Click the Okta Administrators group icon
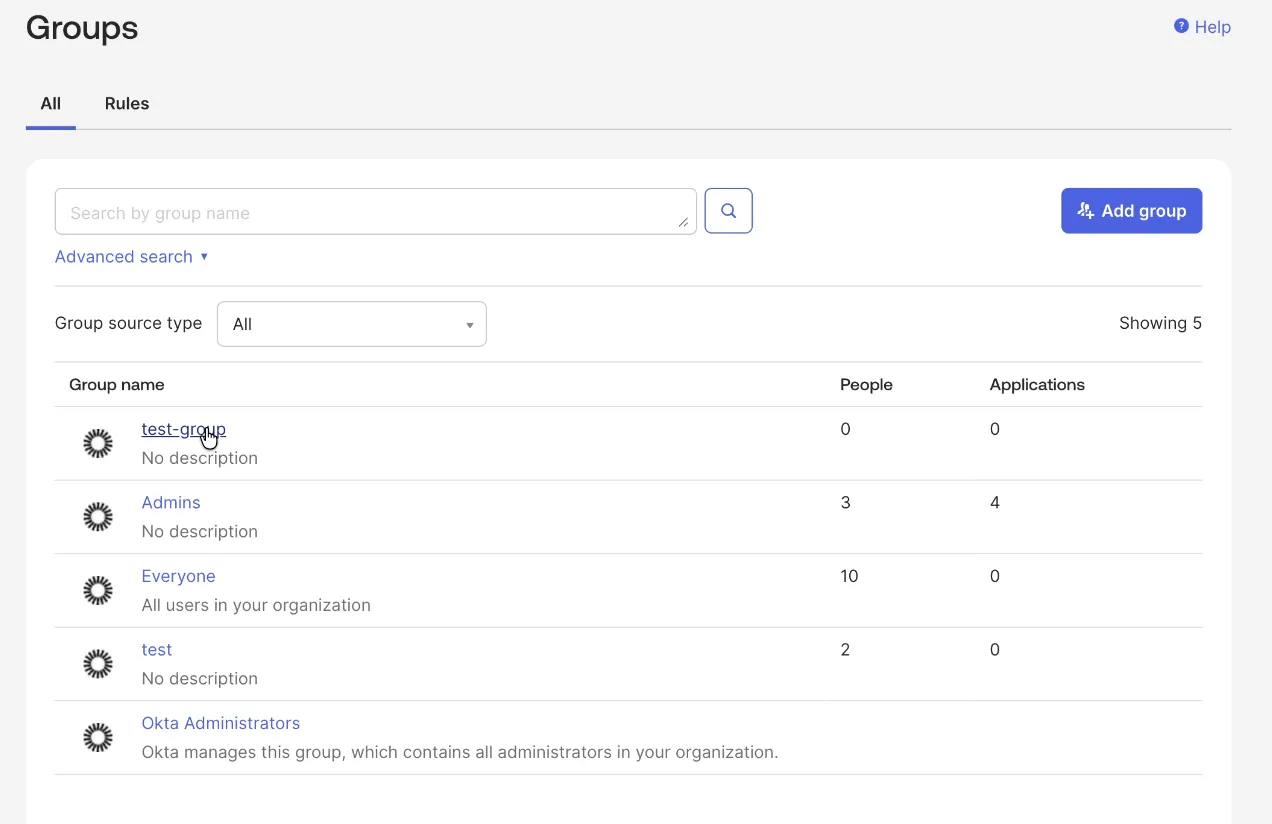 click(98, 737)
